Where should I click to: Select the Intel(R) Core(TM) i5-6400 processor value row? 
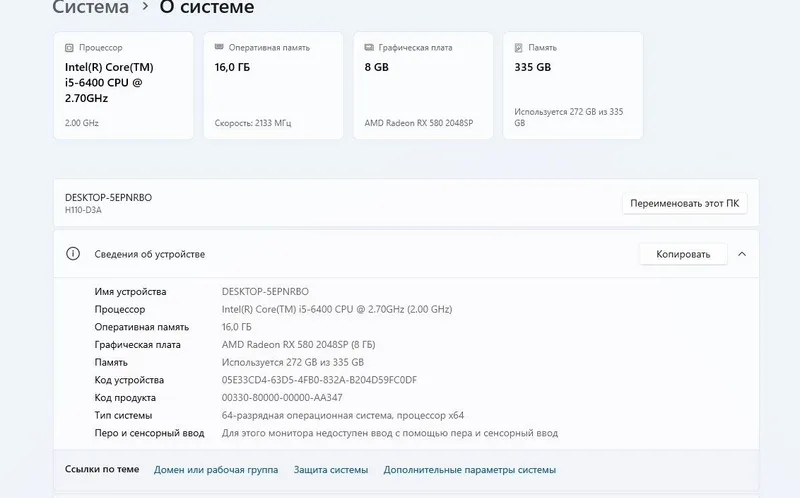pos(337,309)
